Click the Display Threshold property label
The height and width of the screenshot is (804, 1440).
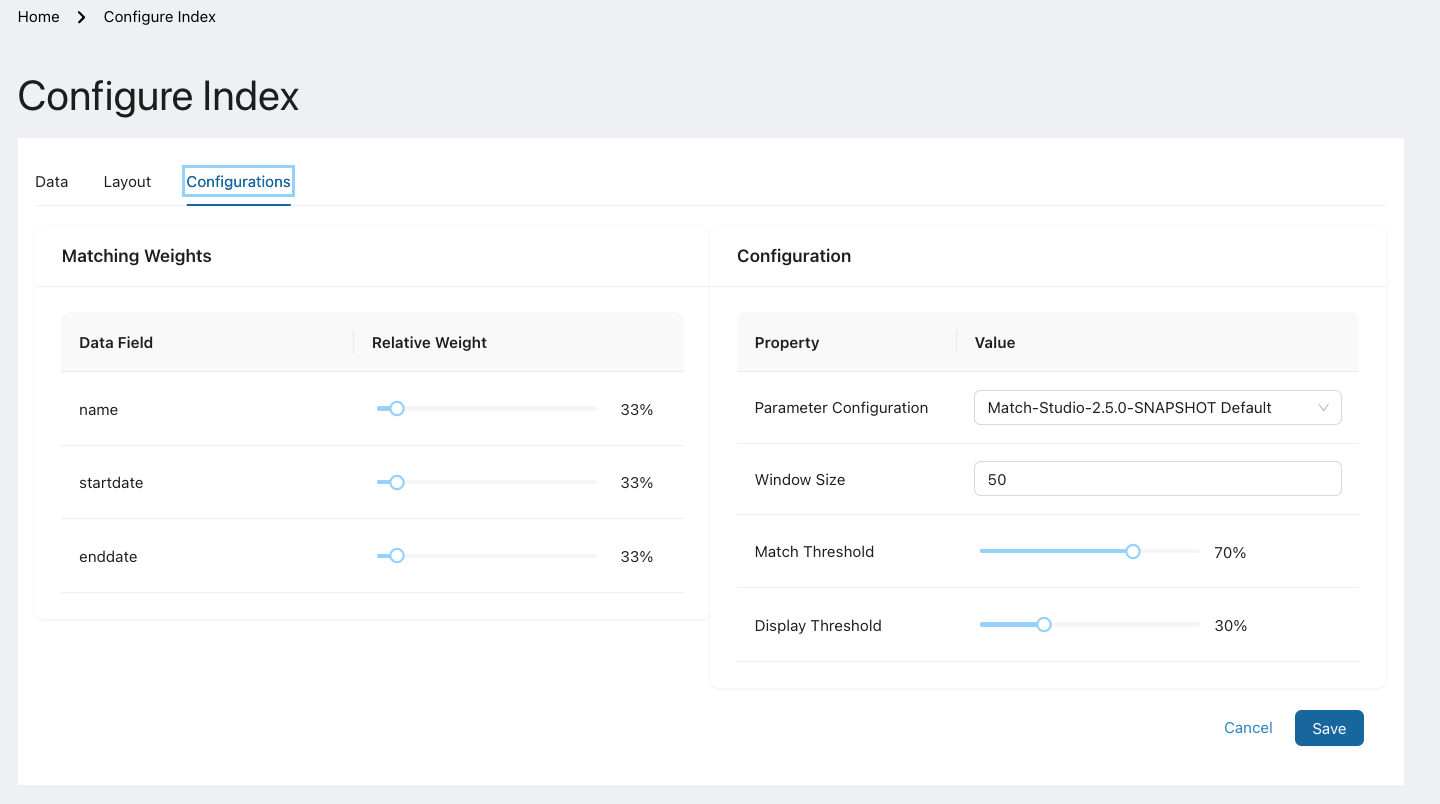click(818, 625)
